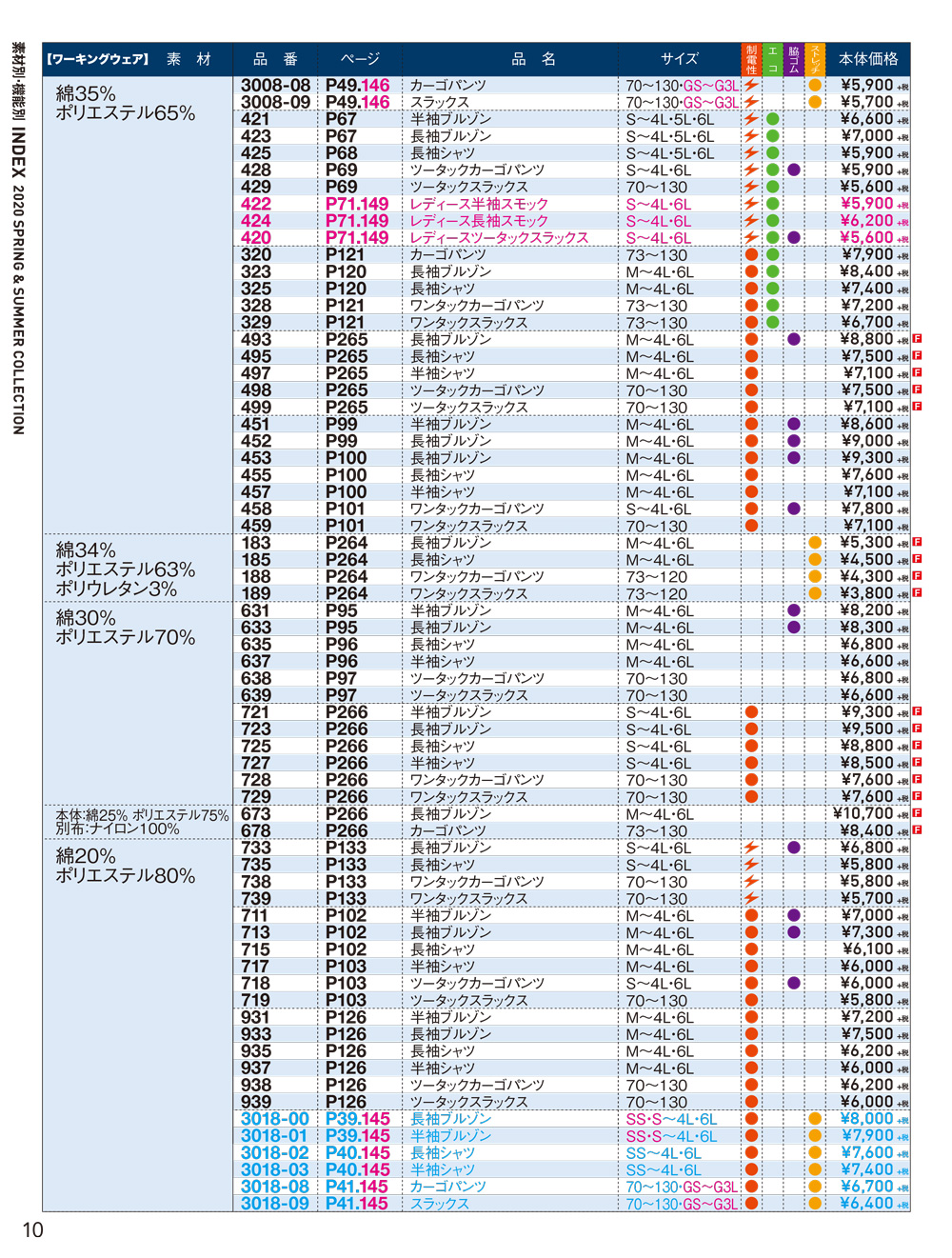
Task: Click the 綿34% ポリエステル63% ポリウレタン3% label
Action: tap(125, 569)
